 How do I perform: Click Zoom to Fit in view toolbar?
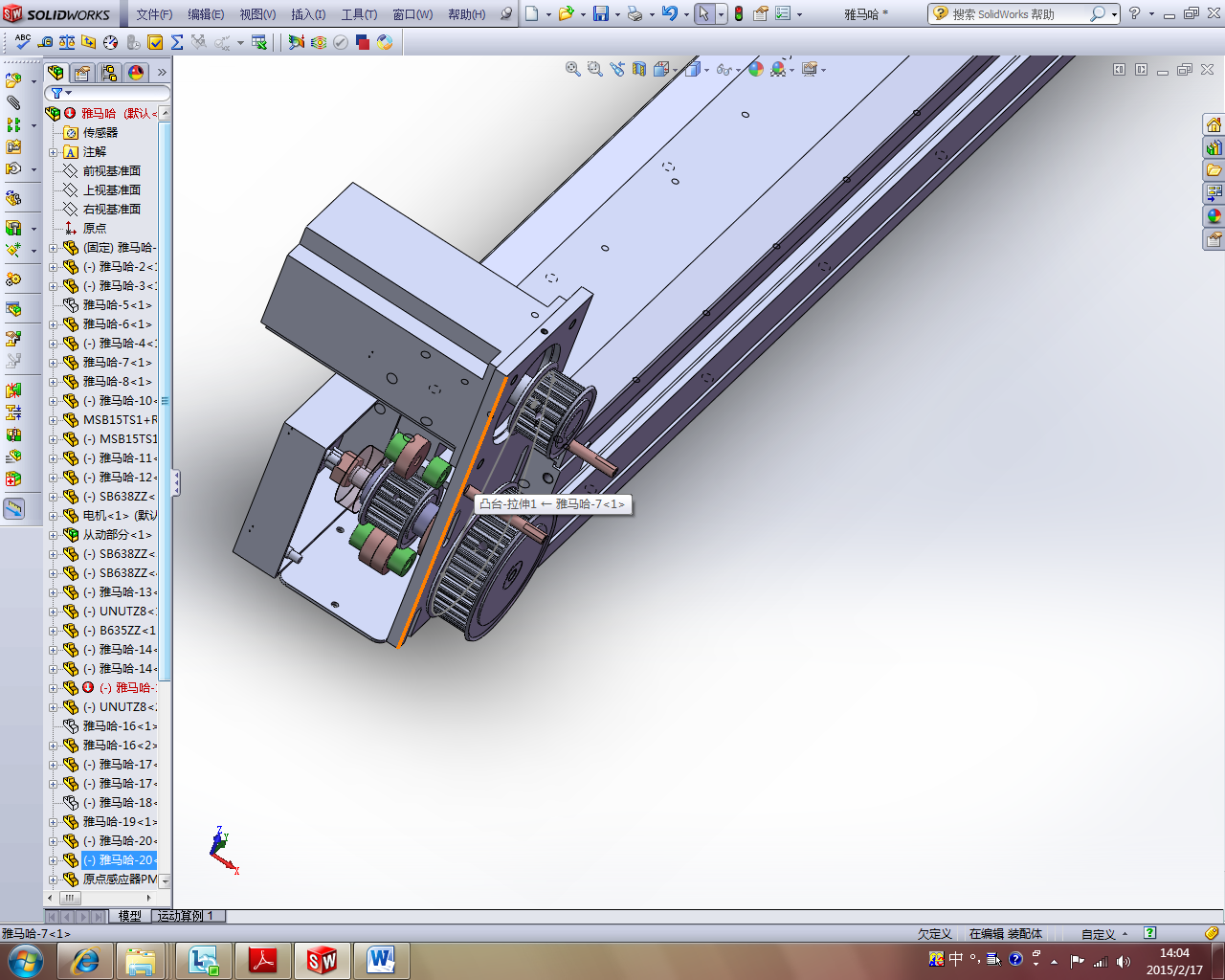pos(572,69)
